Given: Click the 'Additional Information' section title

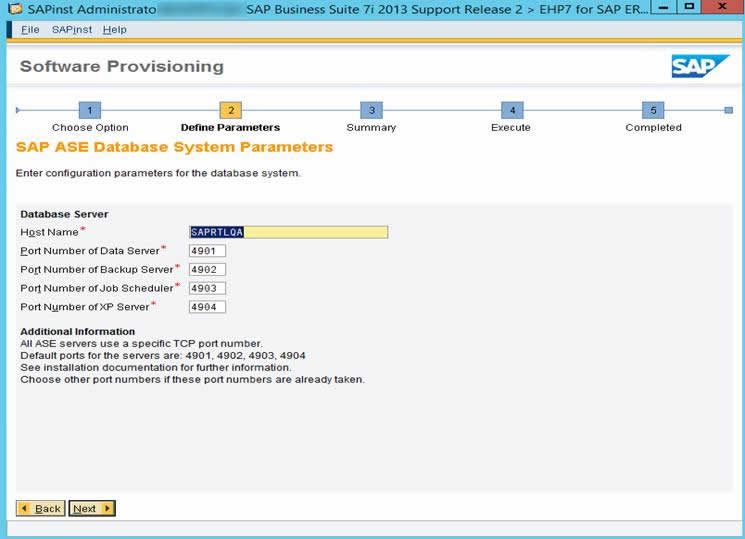Looking at the screenshot, I should click(77, 331).
